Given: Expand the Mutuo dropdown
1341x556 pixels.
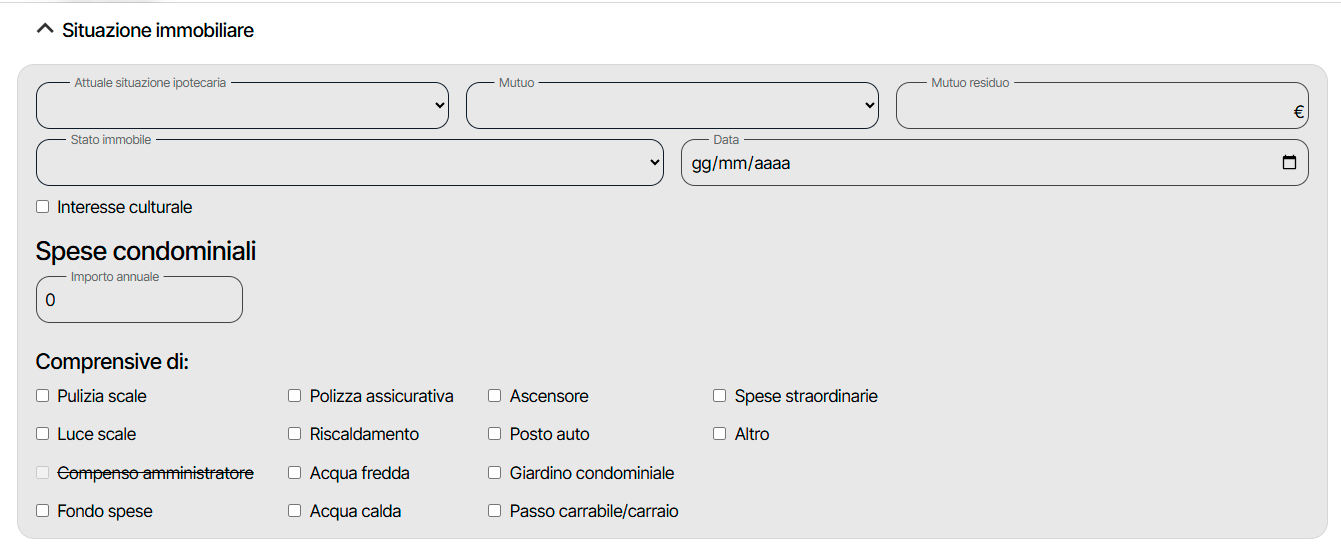Looking at the screenshot, I should pyautogui.click(x=672, y=106).
